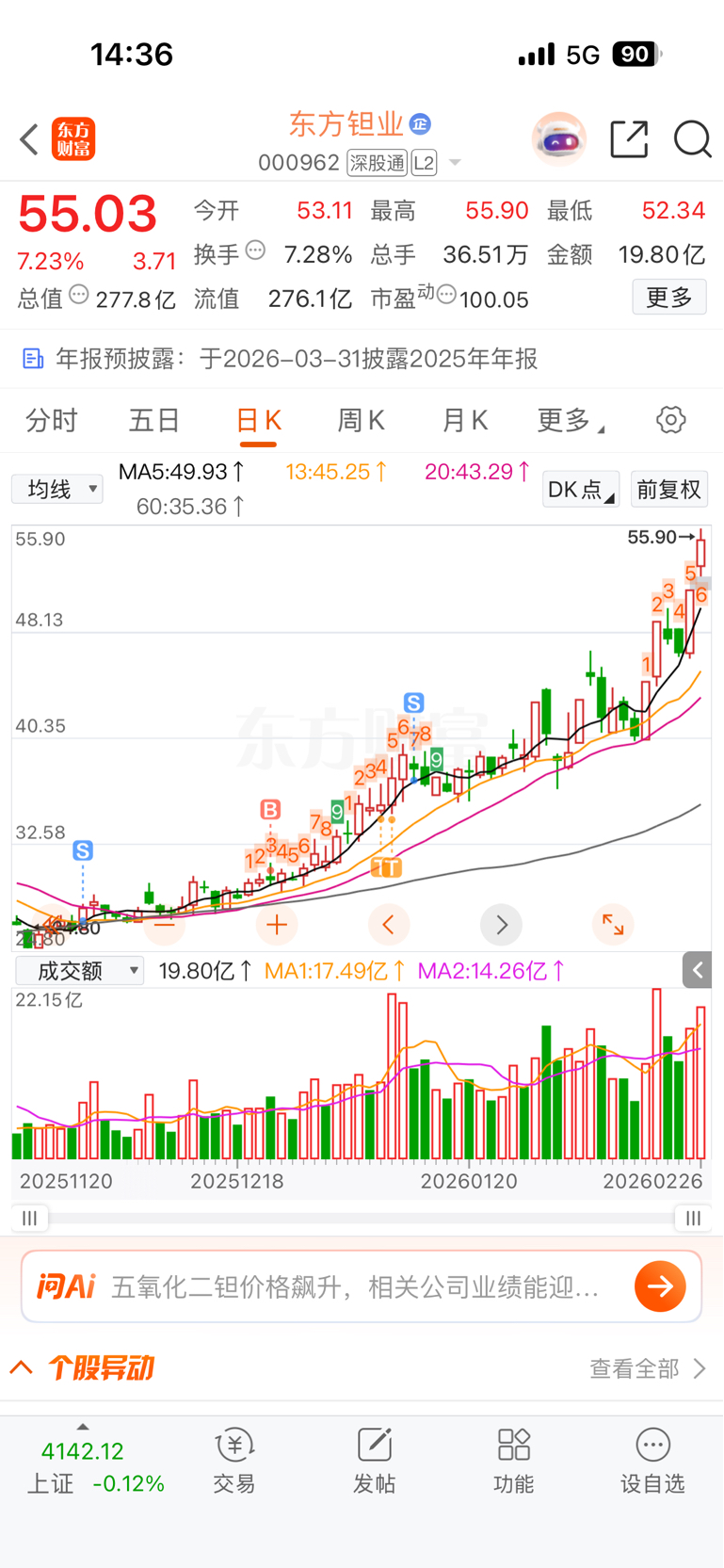724x1568 pixels.
Task: Expand the 更多 chart period dropdown
Action: pos(571,420)
